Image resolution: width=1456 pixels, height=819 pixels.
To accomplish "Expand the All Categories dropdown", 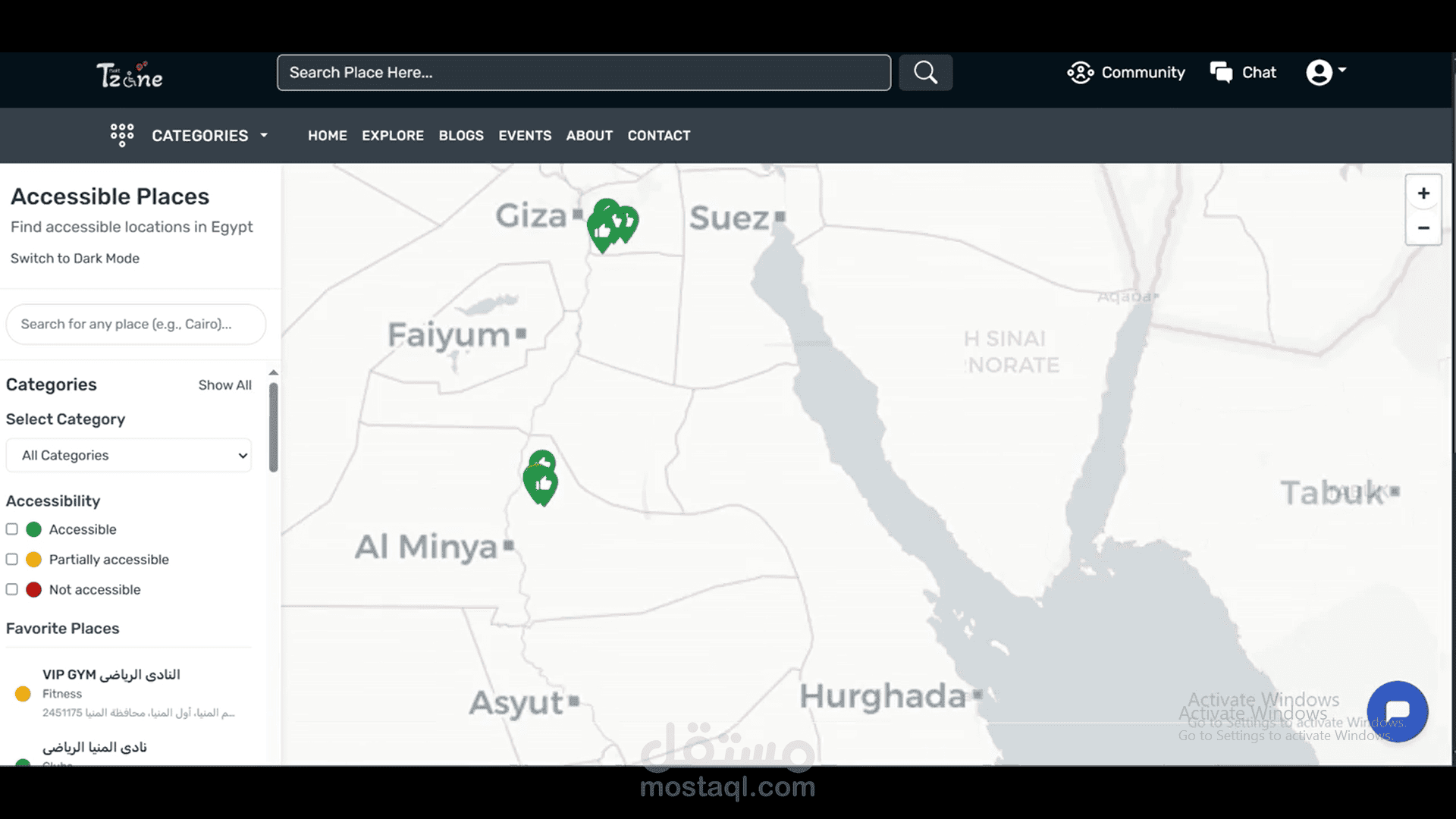I will (129, 455).
